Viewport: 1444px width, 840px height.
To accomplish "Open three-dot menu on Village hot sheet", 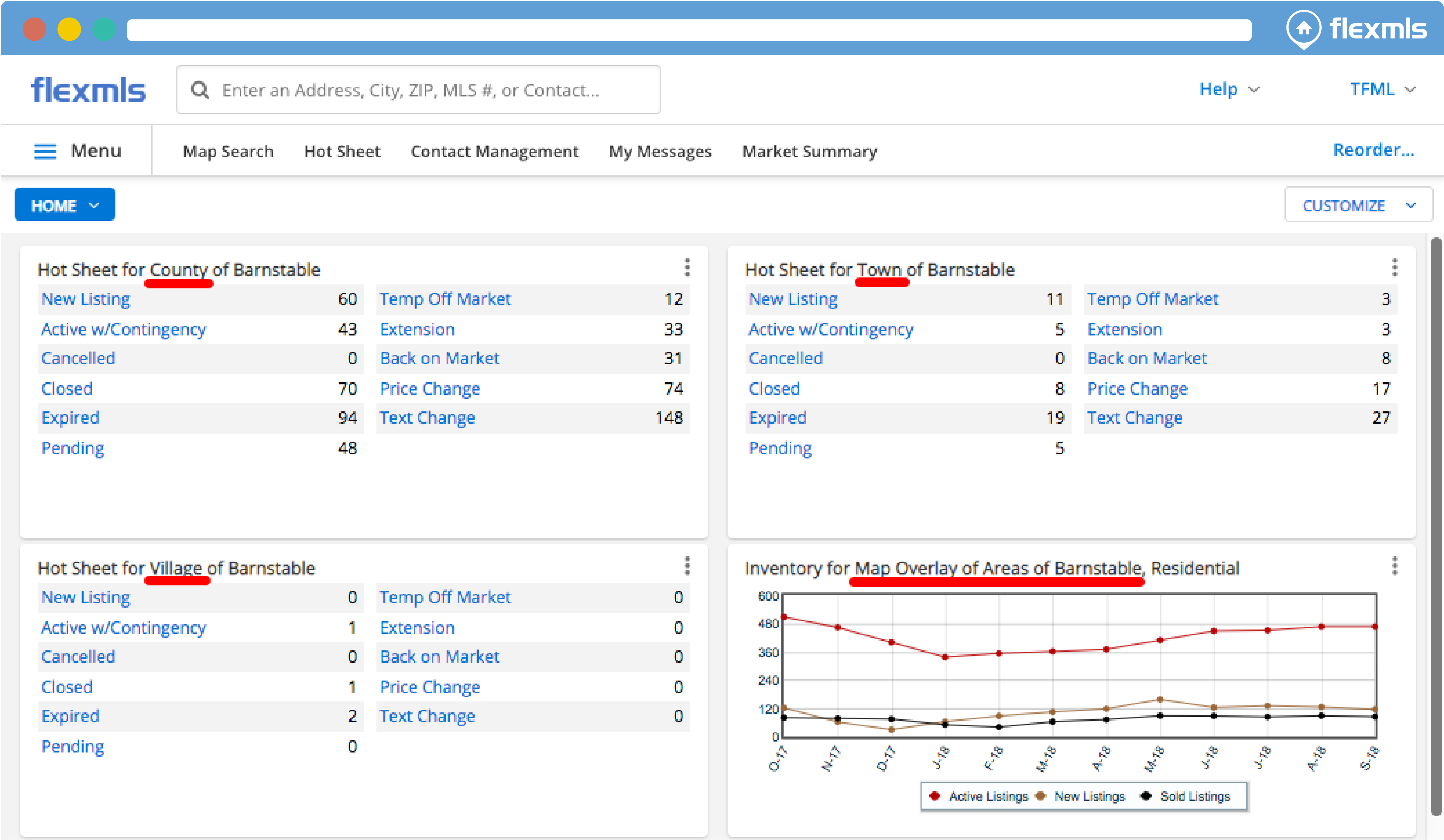I will click(687, 566).
